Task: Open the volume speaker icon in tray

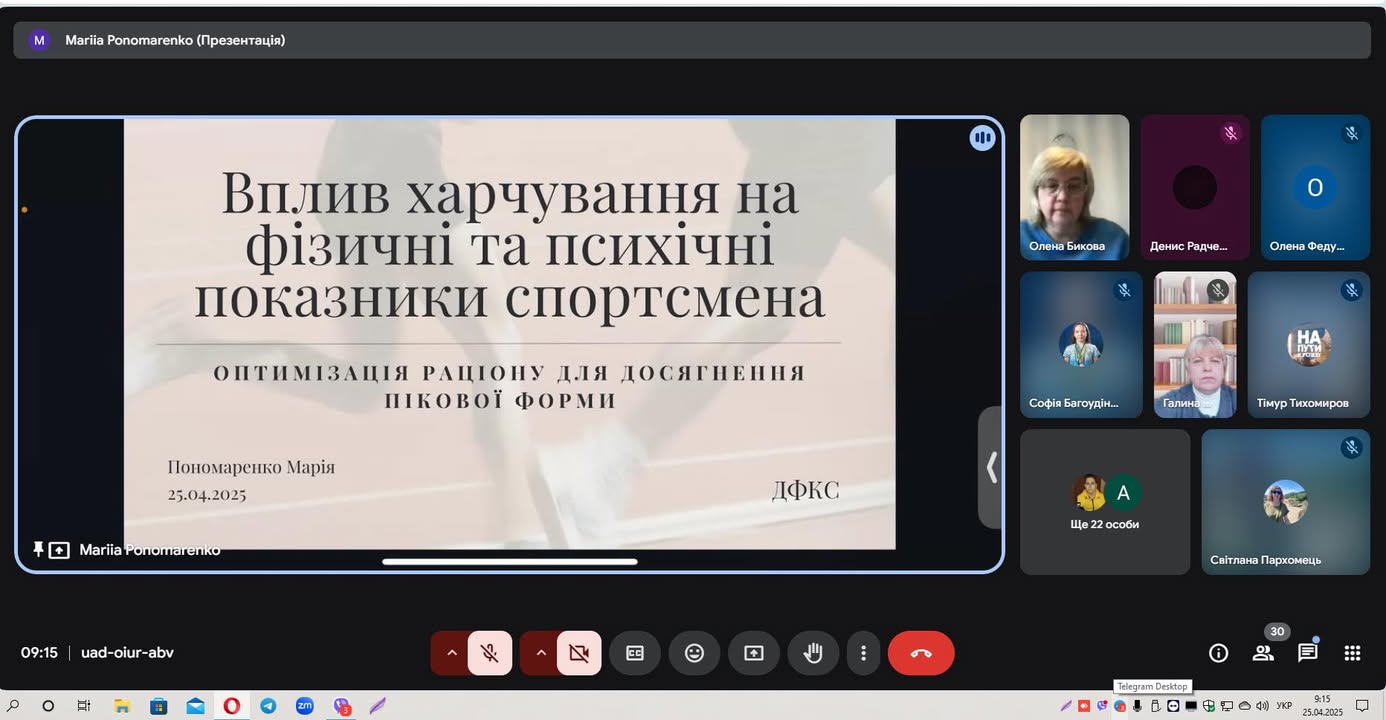Action: tap(1262, 706)
